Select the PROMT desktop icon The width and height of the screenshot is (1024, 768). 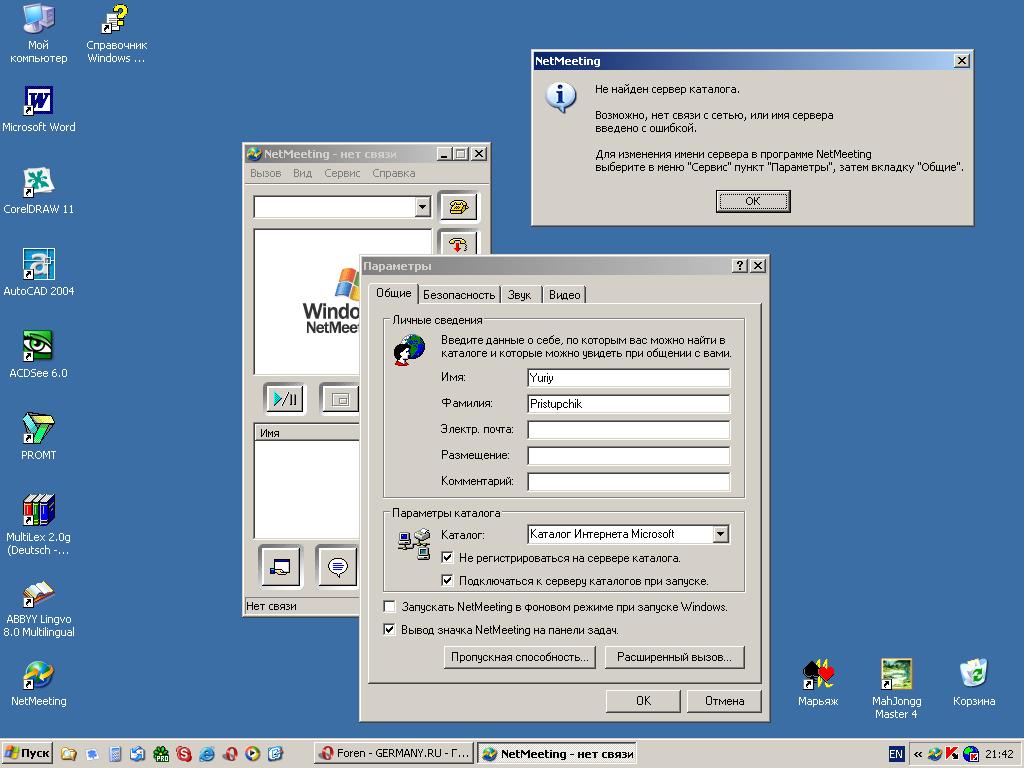point(39,437)
